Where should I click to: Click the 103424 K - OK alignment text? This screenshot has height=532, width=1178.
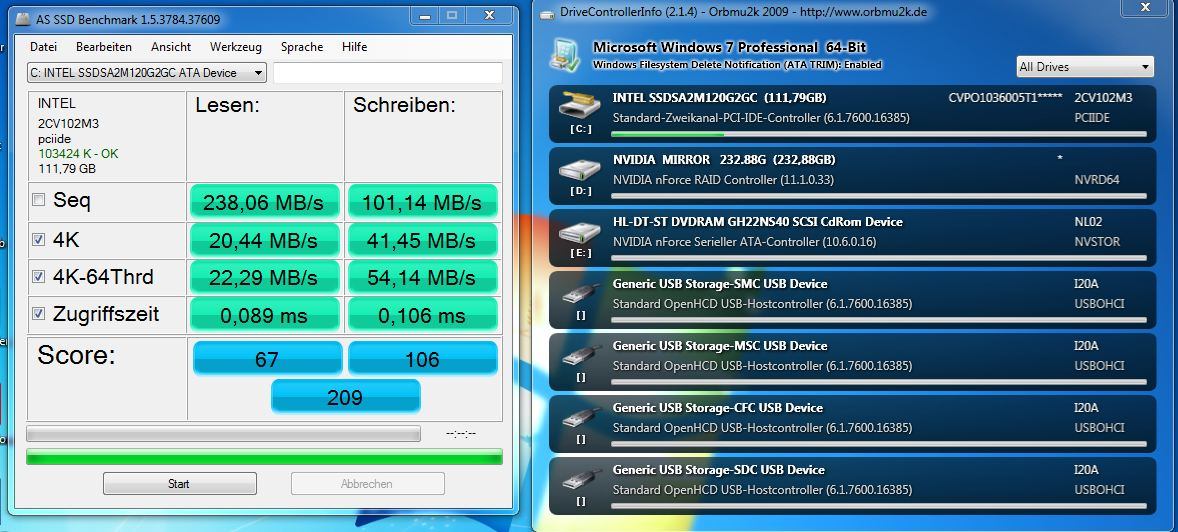click(x=78, y=154)
